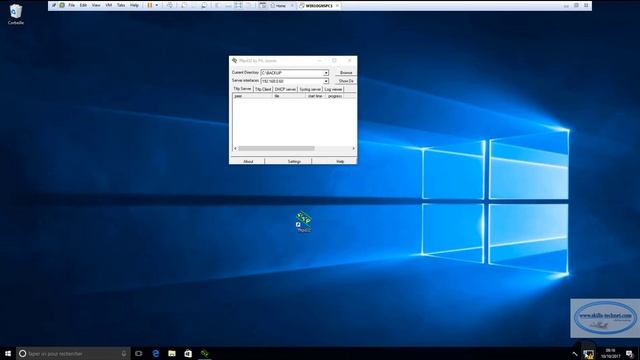
Task: Open Tftpd32 Settings button
Action: 294,161
